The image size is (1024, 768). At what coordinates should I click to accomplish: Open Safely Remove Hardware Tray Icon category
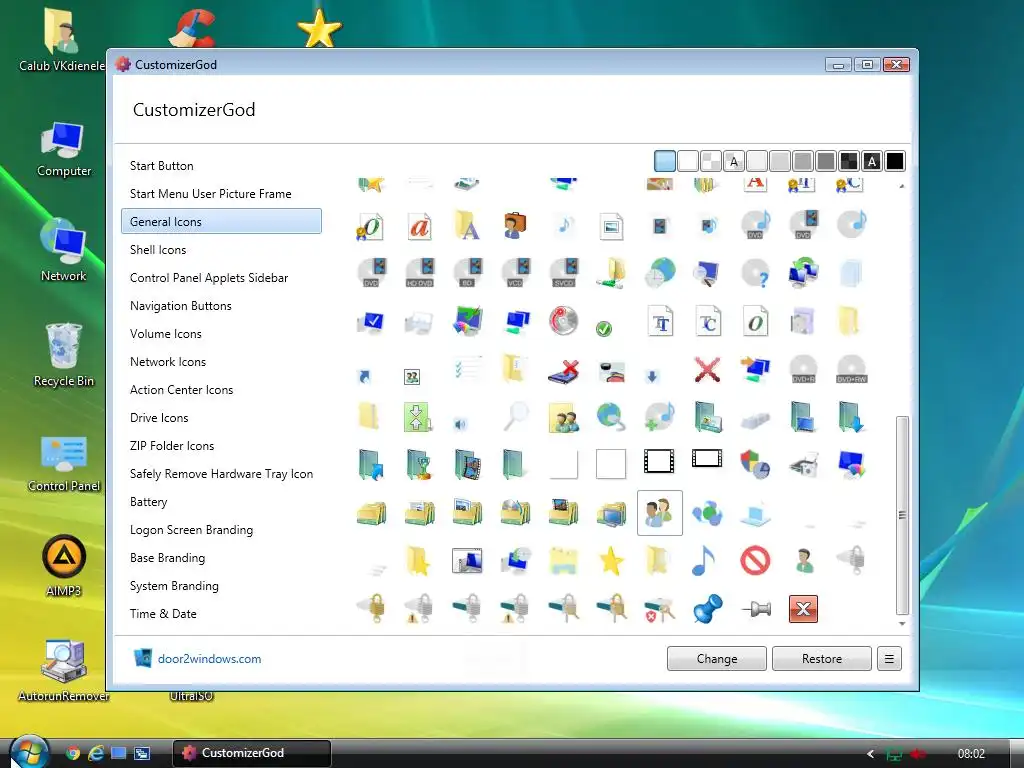click(221, 474)
